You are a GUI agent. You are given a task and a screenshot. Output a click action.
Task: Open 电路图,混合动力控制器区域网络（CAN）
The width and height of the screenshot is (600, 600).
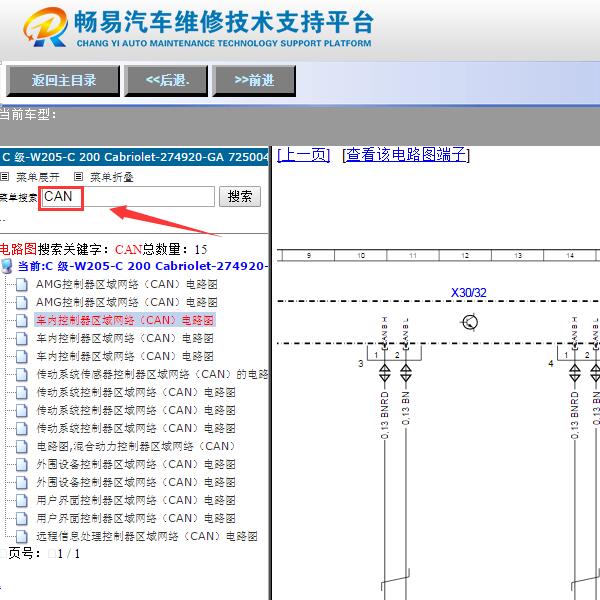point(136,446)
